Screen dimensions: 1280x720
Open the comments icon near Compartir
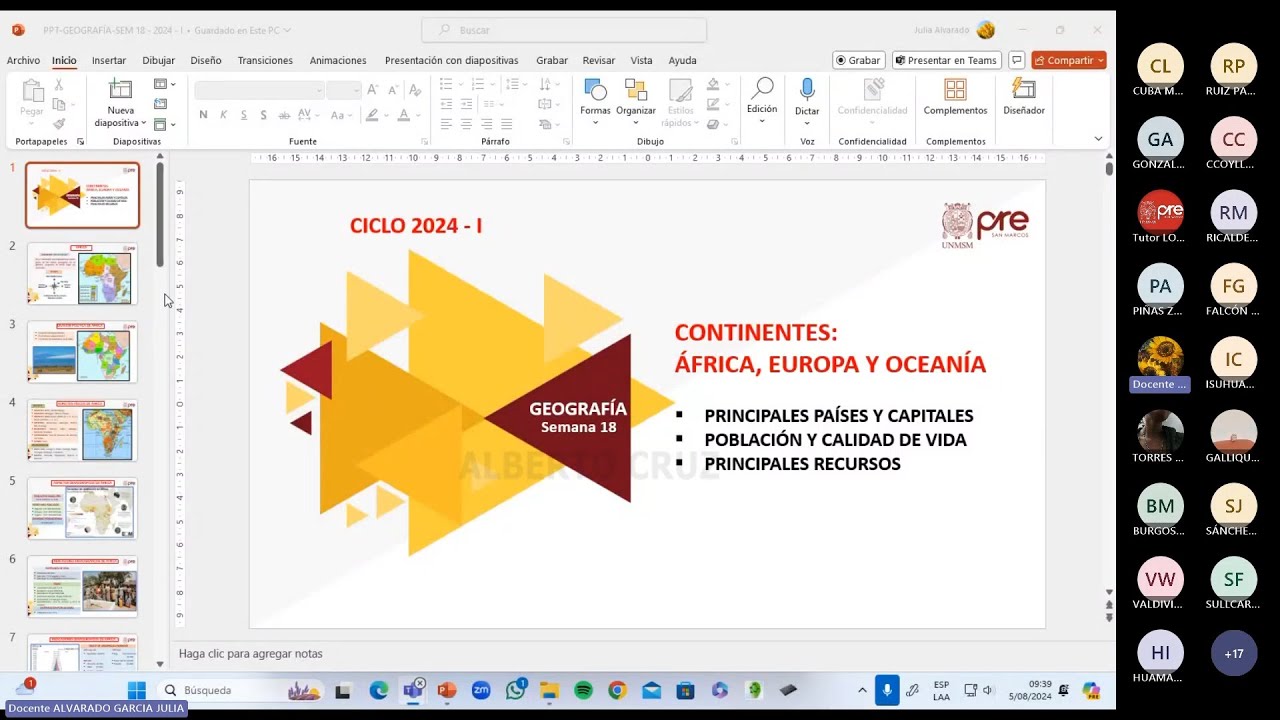pyautogui.click(x=1016, y=60)
